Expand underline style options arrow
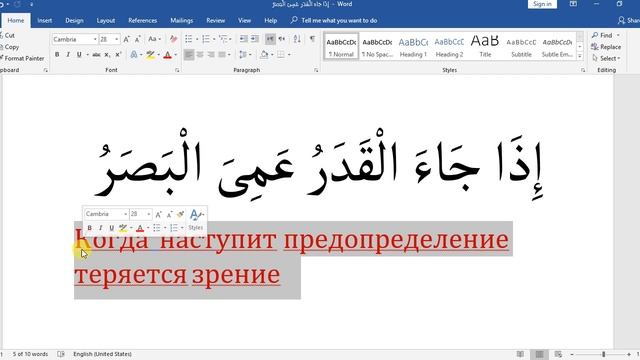The height and width of the screenshot is (360, 640). 87,54
